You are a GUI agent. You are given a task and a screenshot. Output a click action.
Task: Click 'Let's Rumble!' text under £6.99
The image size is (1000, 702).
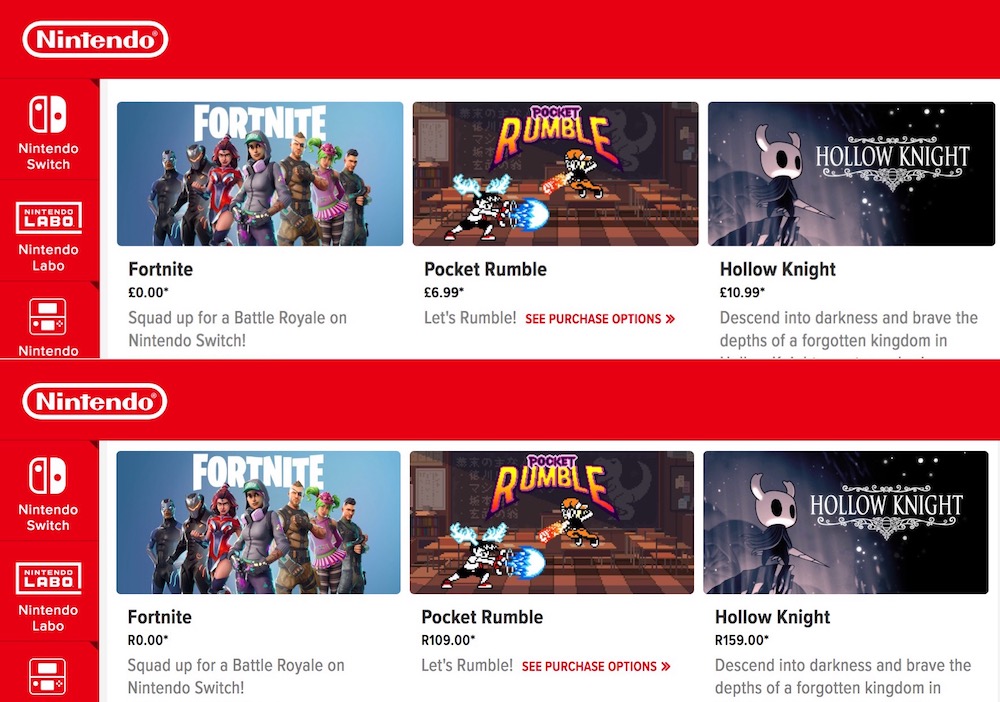coord(470,318)
